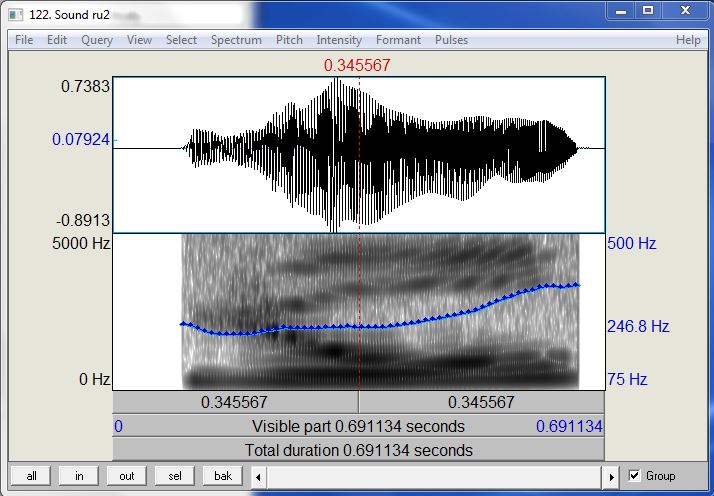The height and width of the screenshot is (496, 714).
Task: Click the 'sel' zoom button
Action: click(175, 476)
